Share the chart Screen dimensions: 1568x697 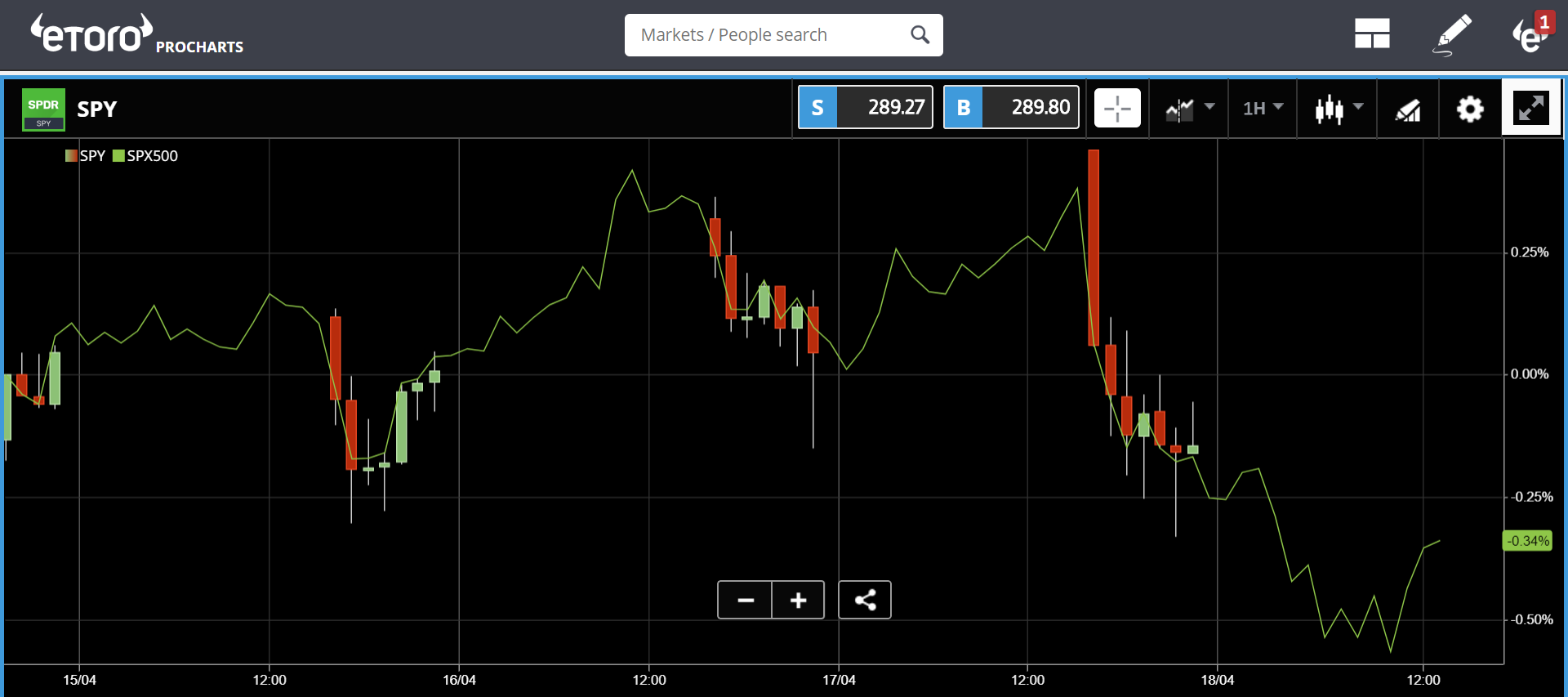click(x=865, y=601)
